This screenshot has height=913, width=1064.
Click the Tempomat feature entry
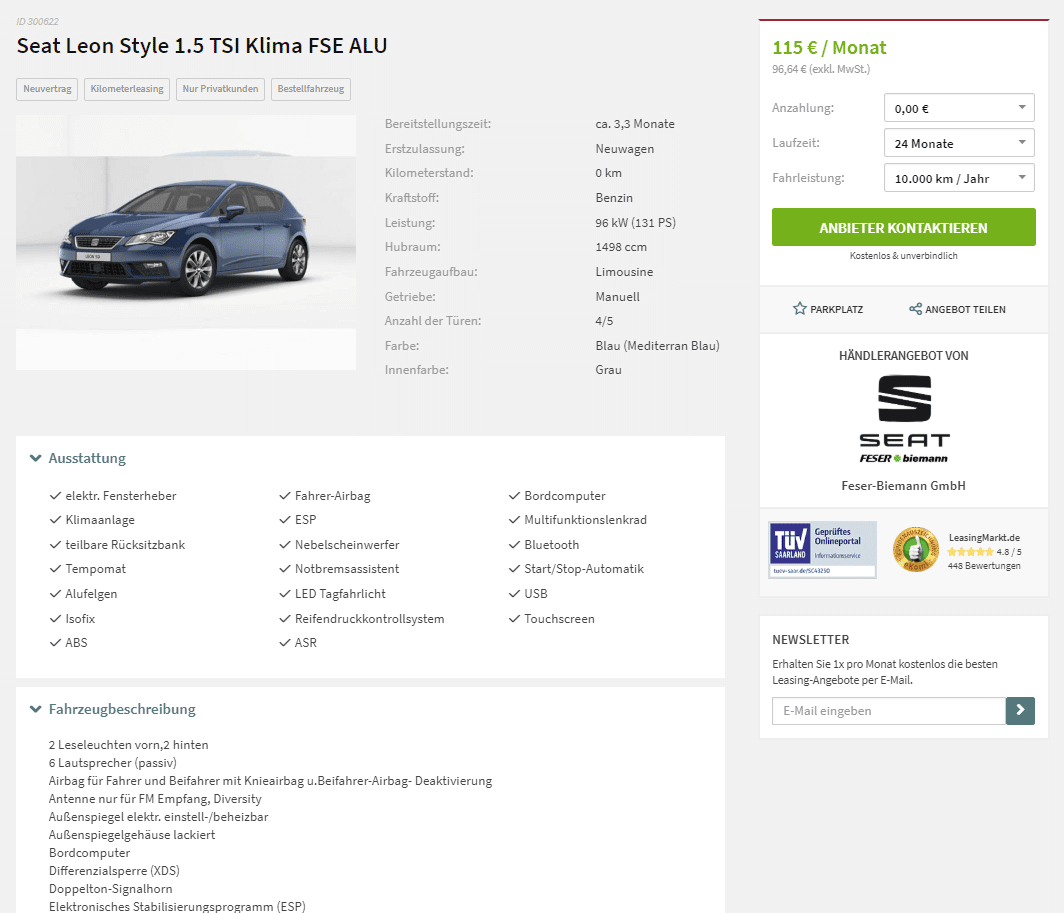(x=96, y=569)
